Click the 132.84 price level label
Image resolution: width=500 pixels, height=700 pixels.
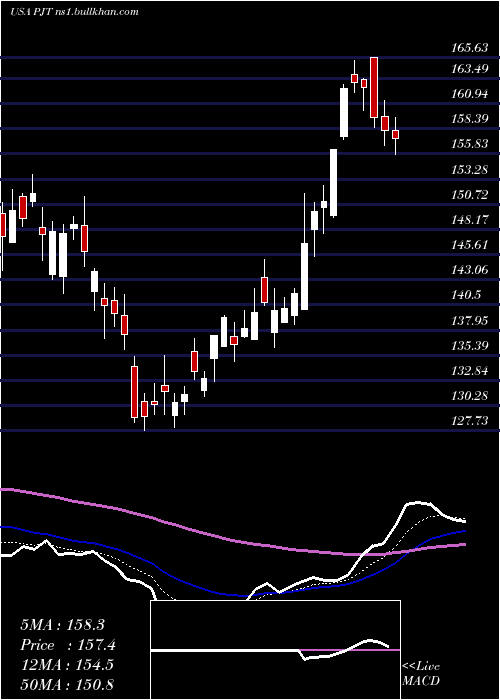[x=470, y=371]
